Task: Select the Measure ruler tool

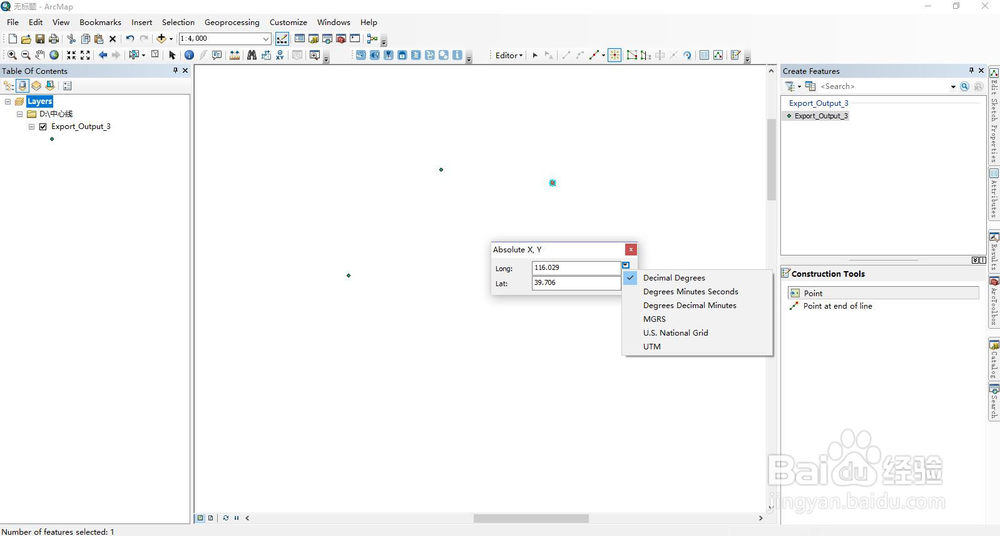Action: (x=235, y=56)
